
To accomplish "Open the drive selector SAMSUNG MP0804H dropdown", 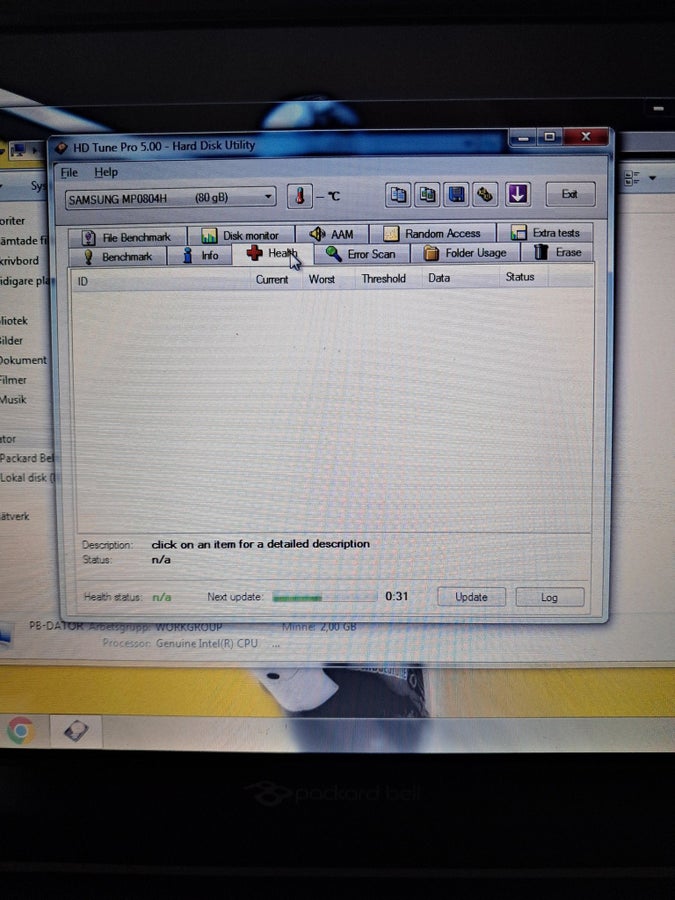I will pos(170,198).
